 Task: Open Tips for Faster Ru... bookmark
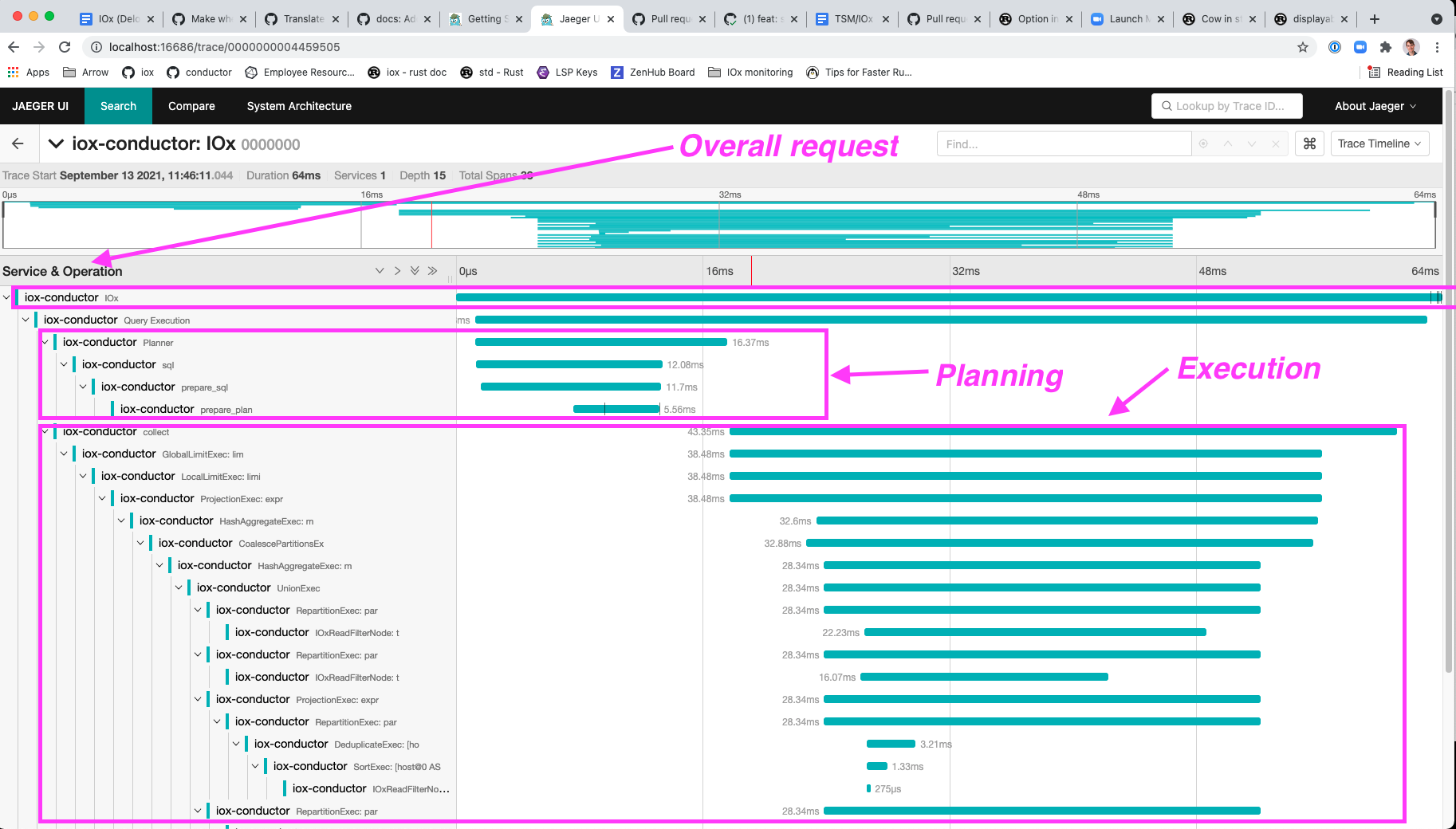coord(859,72)
